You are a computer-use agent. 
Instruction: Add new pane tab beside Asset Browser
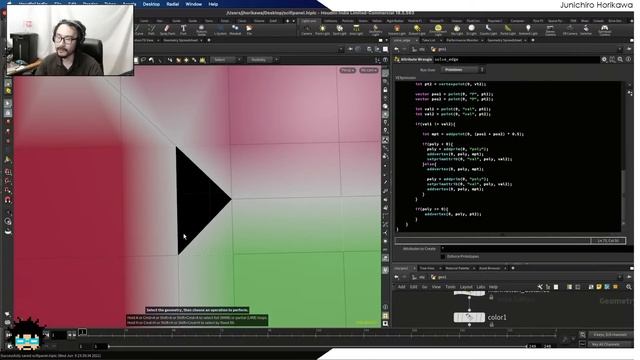513,268
